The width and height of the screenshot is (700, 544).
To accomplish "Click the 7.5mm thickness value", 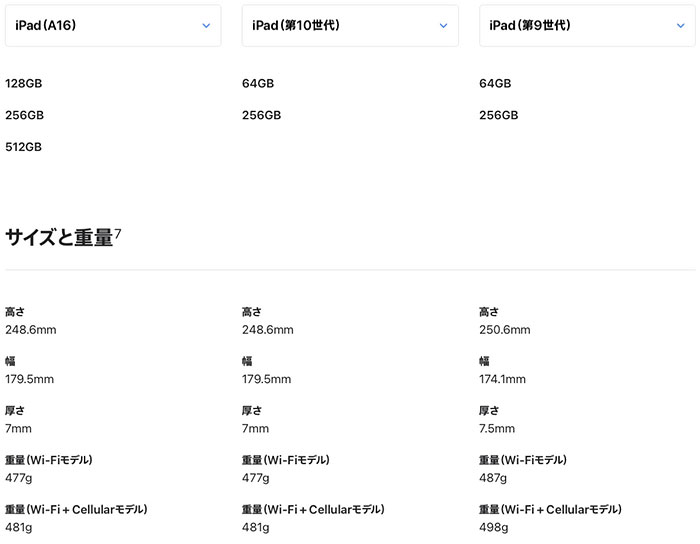I will 497,428.
